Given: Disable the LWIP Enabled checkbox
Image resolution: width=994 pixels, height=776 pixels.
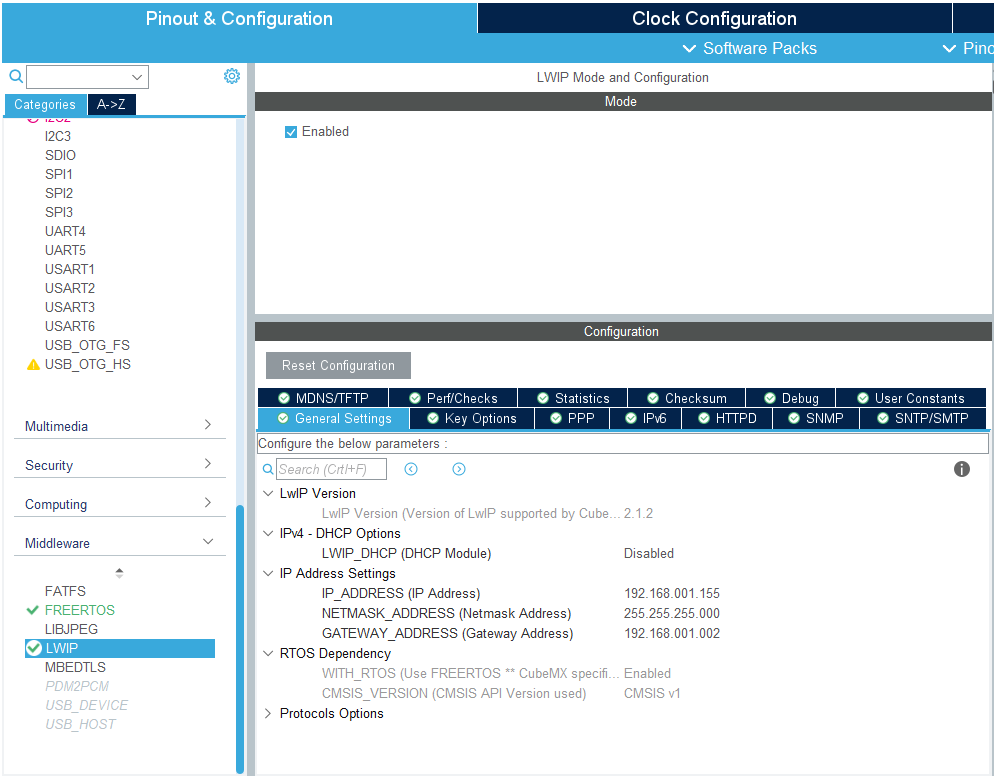Looking at the screenshot, I should pos(291,131).
